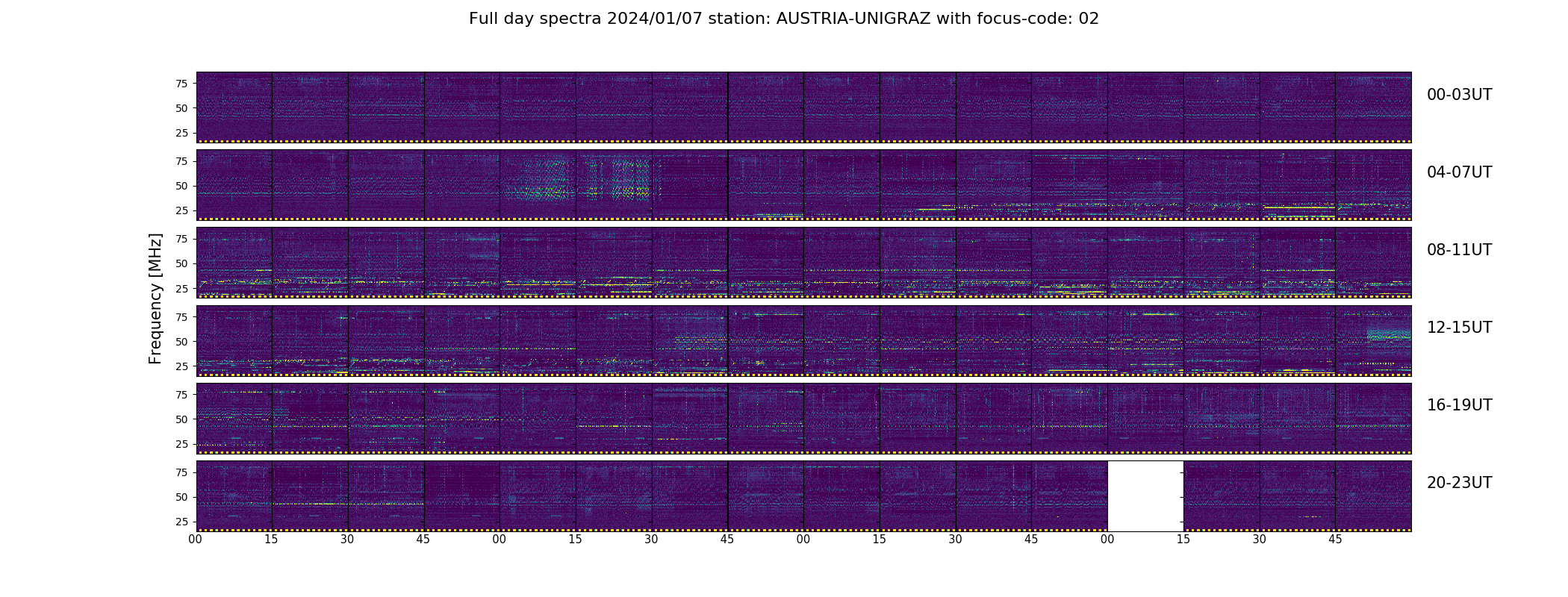This screenshot has height=597, width=1568.
Task: Click the "12-15UT" row label
Action: coord(1459,328)
